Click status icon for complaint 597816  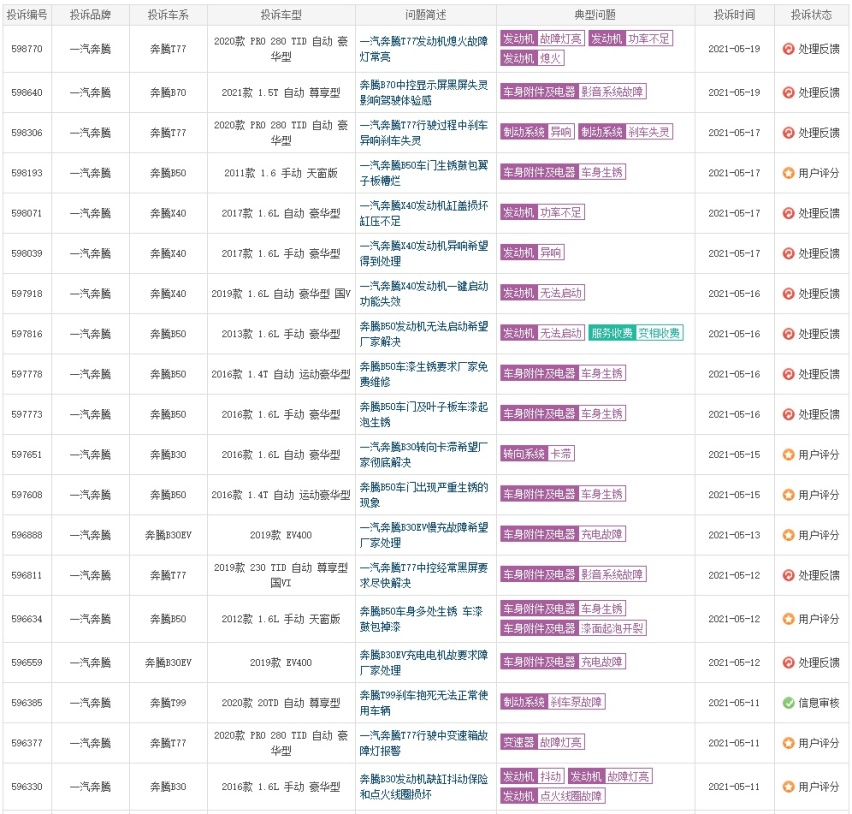(788, 334)
